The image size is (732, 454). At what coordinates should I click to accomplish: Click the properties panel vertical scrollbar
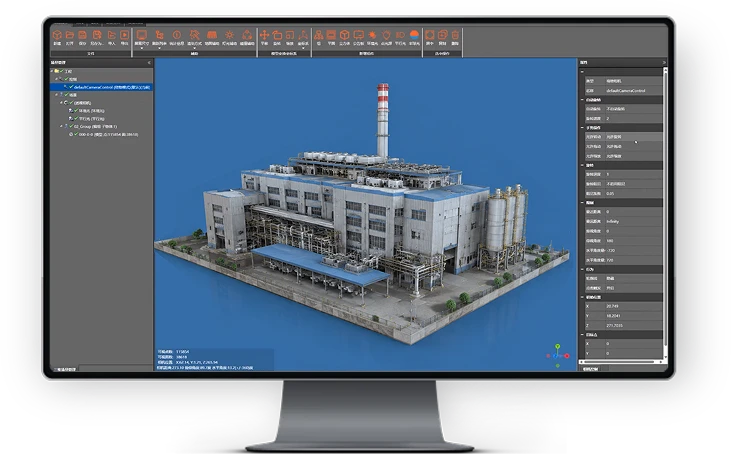coord(665,212)
